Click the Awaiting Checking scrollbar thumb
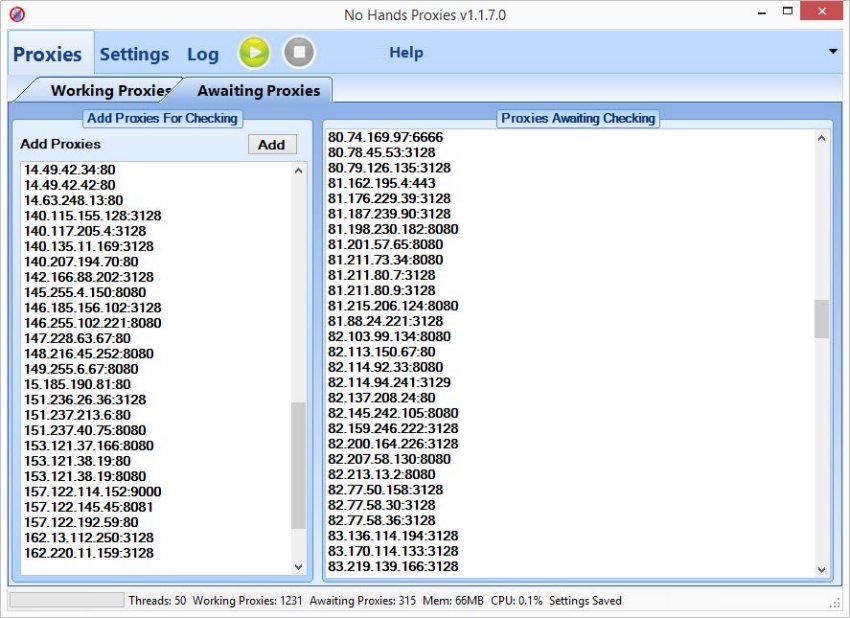The width and height of the screenshot is (850, 618). 822,319
